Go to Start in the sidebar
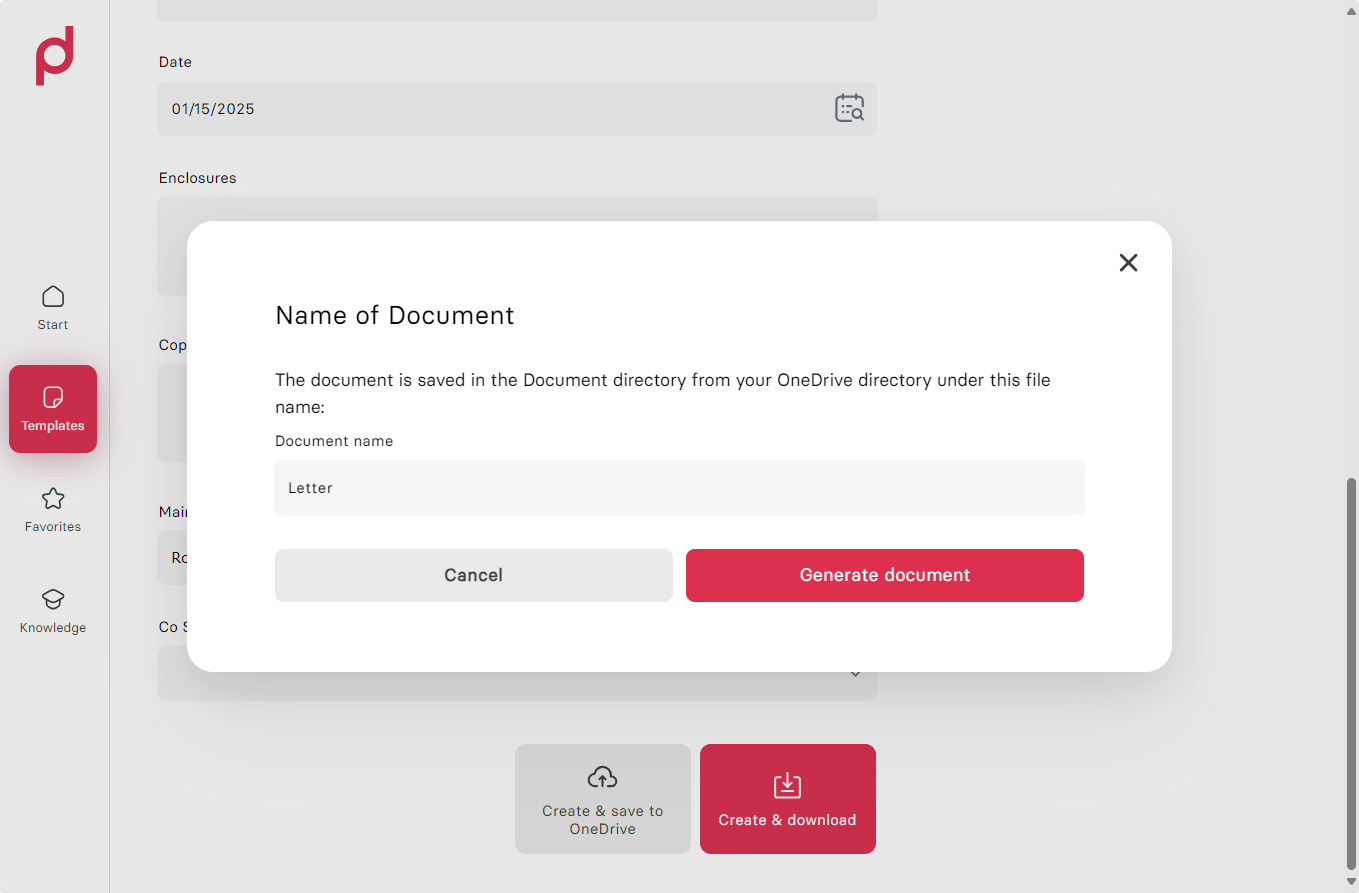The image size is (1359, 893). coord(53,307)
